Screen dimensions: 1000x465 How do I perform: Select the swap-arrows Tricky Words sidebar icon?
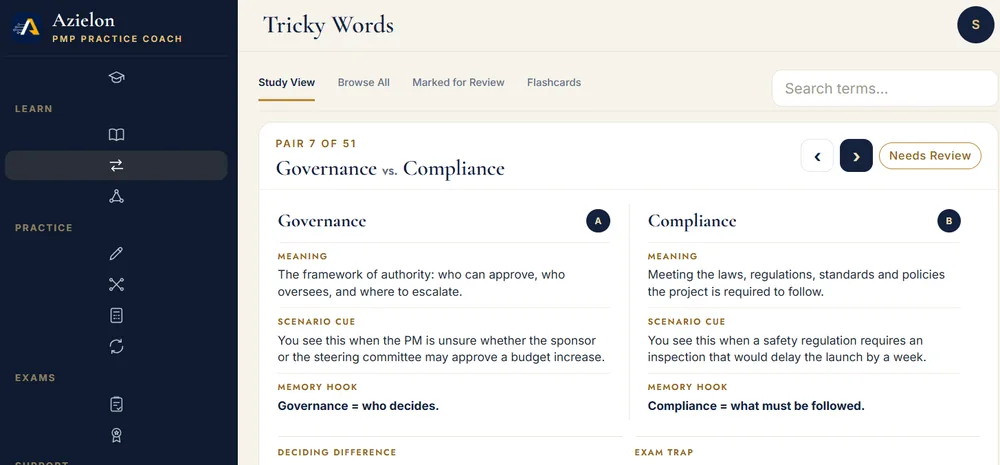116,166
